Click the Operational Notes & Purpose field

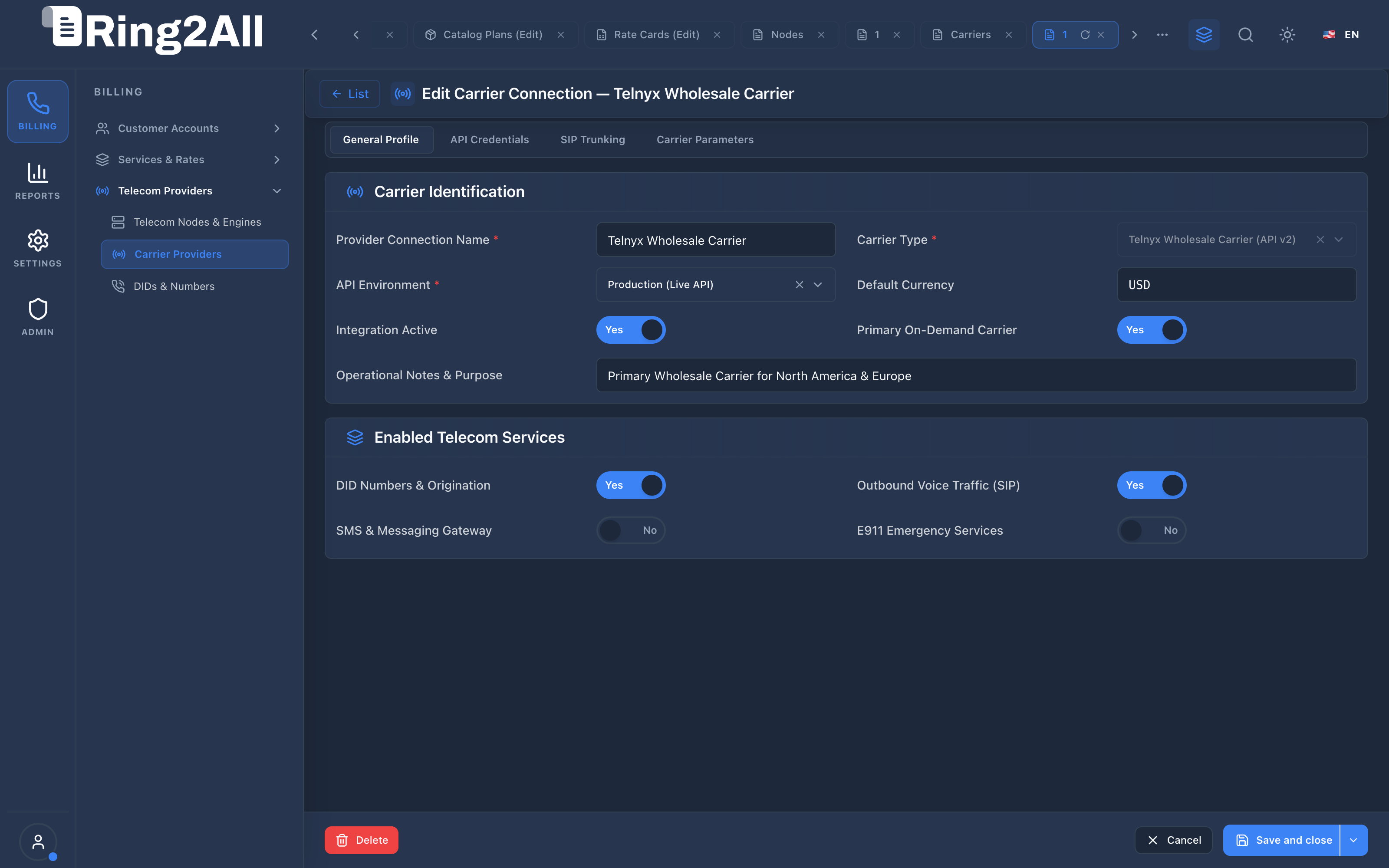pos(976,375)
